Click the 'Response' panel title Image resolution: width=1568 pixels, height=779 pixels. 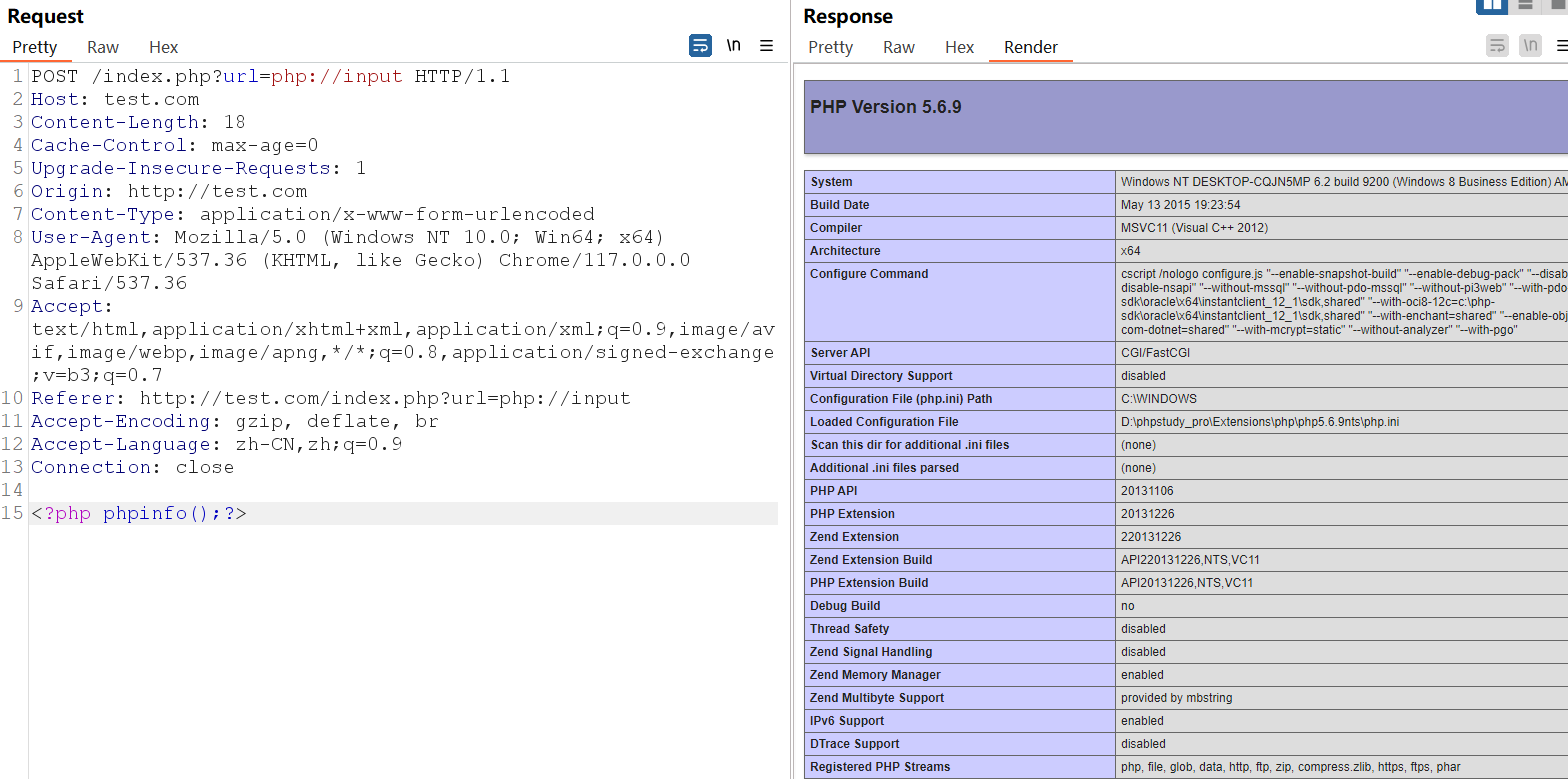click(x=848, y=16)
